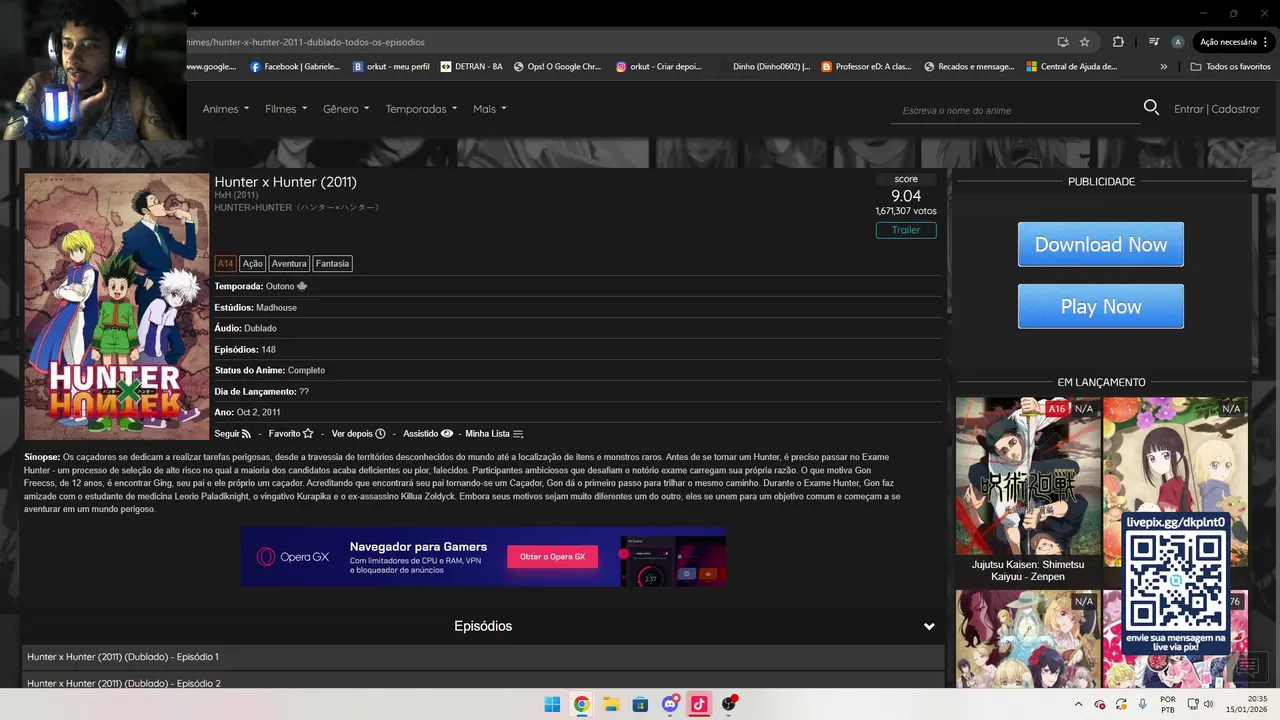Collapse the Episódios section chevron

click(x=929, y=626)
